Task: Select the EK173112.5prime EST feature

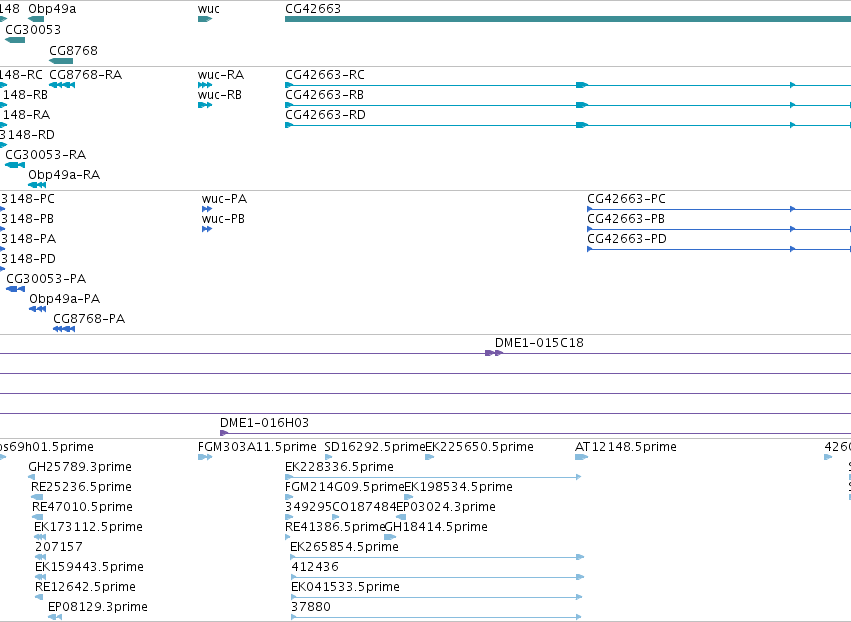Action: pyautogui.click(x=40, y=537)
